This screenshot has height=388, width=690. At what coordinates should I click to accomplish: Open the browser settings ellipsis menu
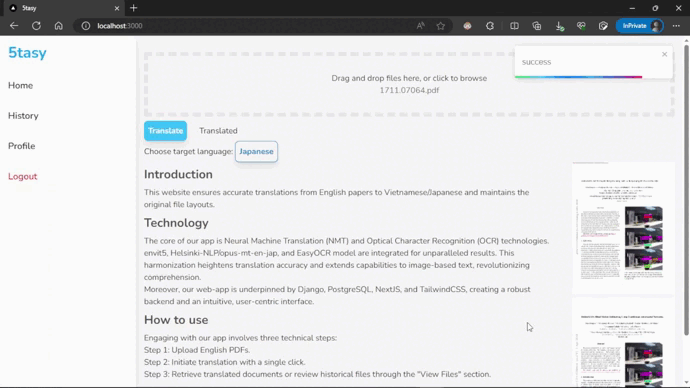click(676, 26)
